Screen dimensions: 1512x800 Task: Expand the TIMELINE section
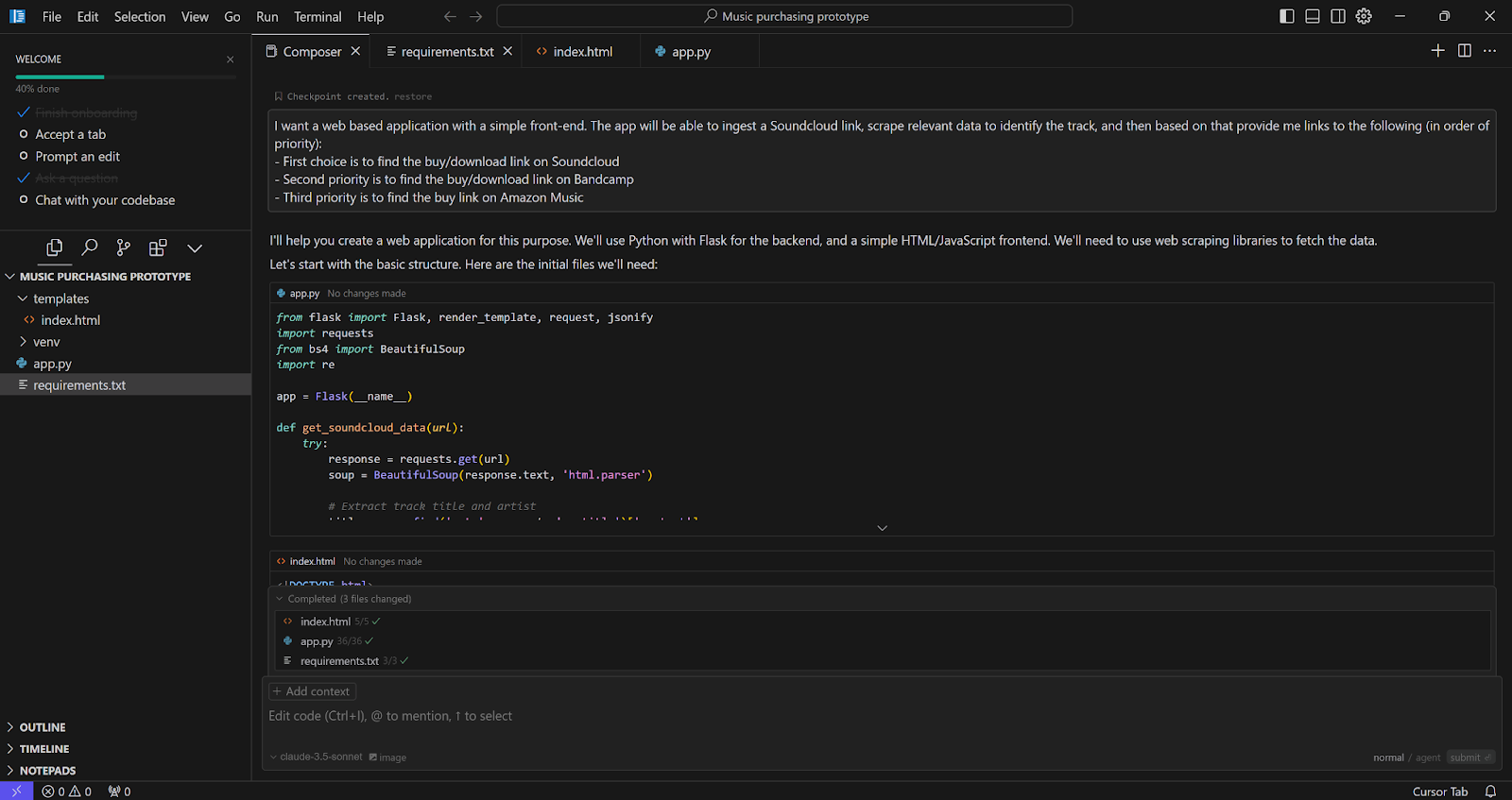pos(126,749)
